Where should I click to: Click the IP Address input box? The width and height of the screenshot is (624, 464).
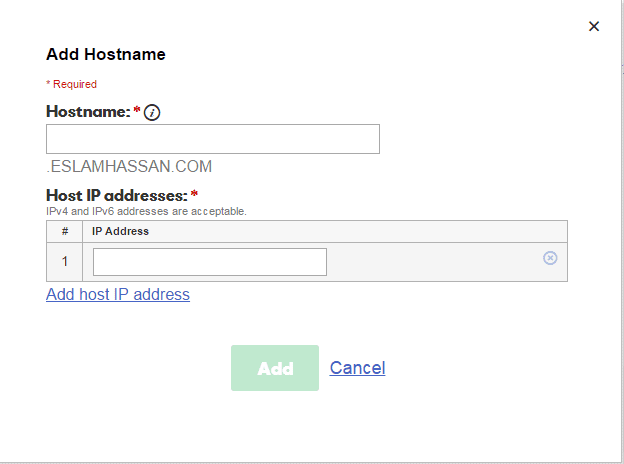(x=210, y=262)
